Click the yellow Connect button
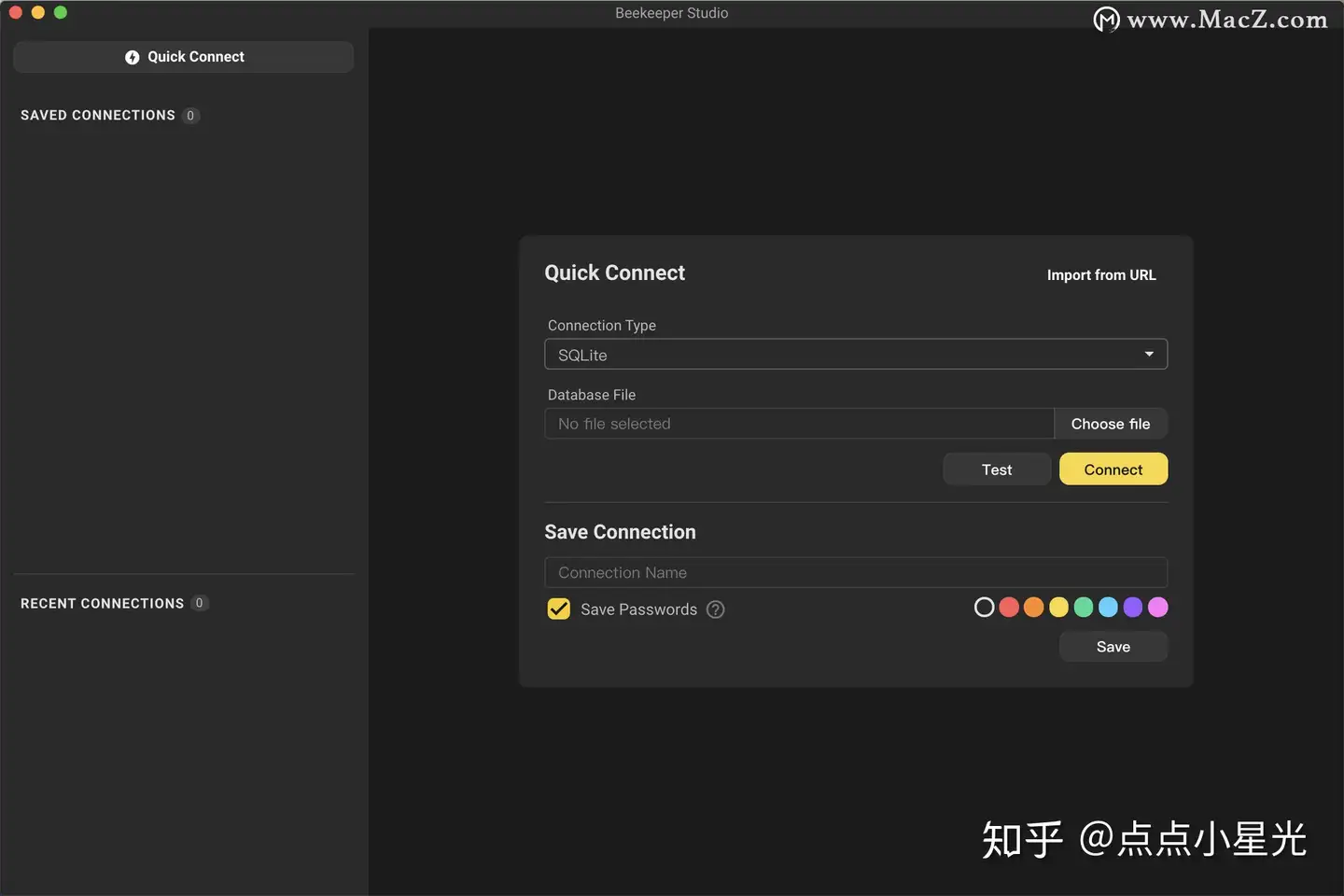Screen dimensions: 1344x896 (1113, 469)
